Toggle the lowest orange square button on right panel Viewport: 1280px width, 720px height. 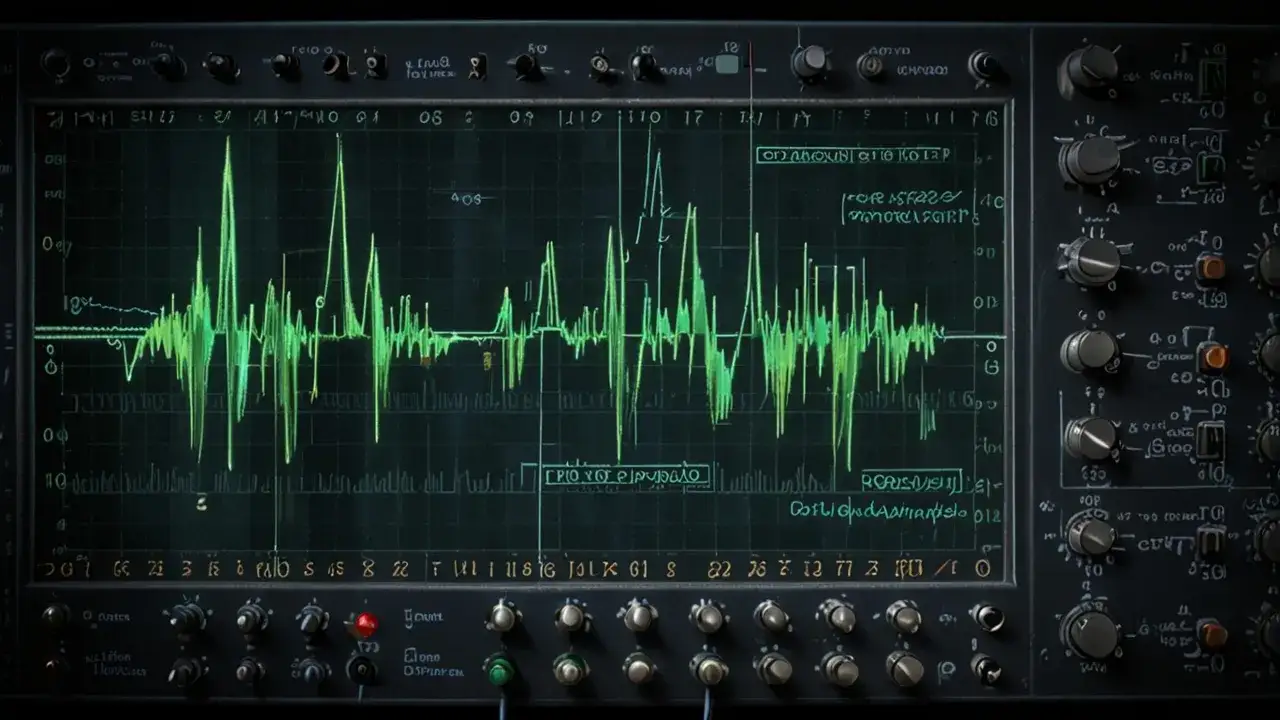[x=1213, y=633]
